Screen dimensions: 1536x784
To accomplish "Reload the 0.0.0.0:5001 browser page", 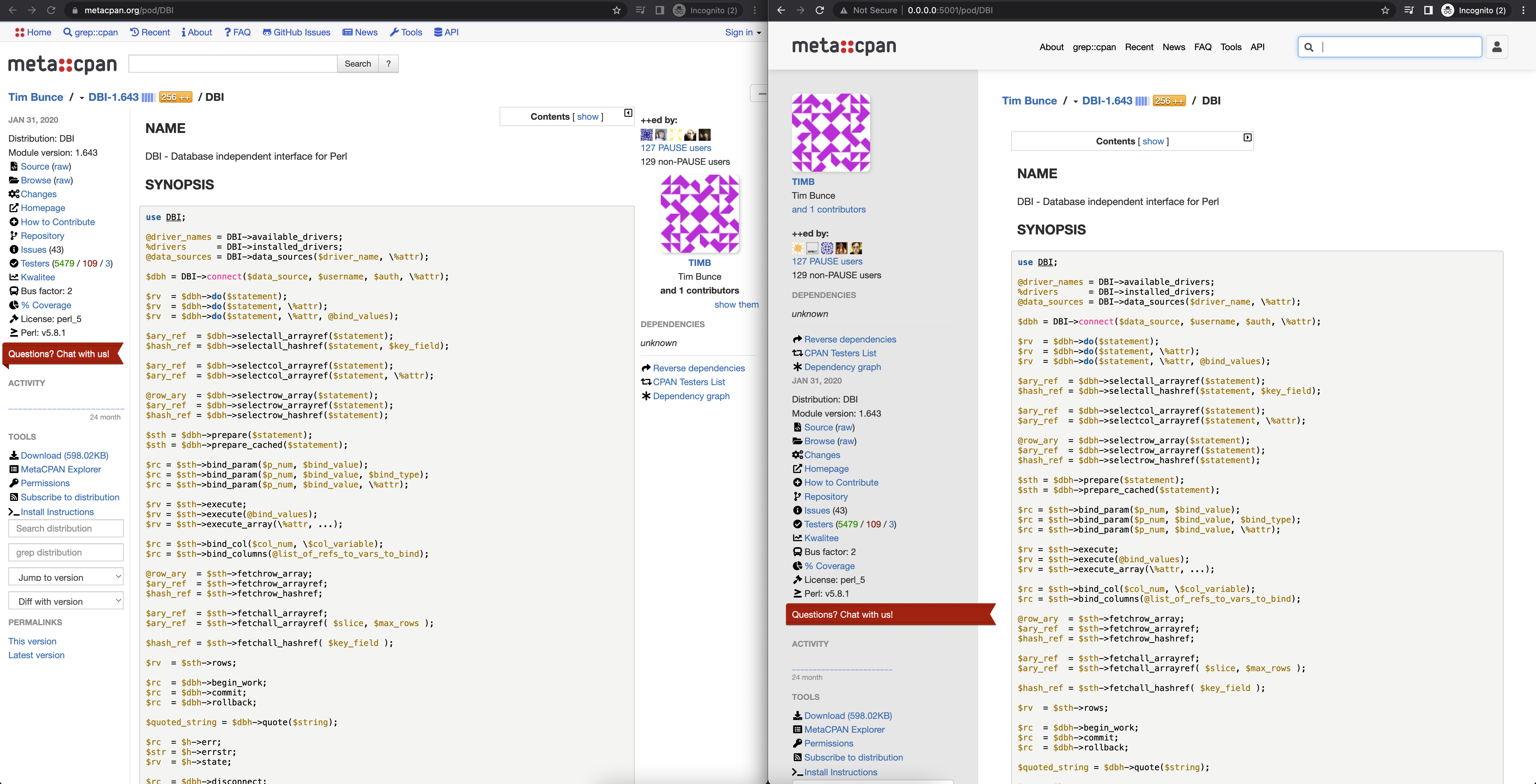I will tap(820, 10).
